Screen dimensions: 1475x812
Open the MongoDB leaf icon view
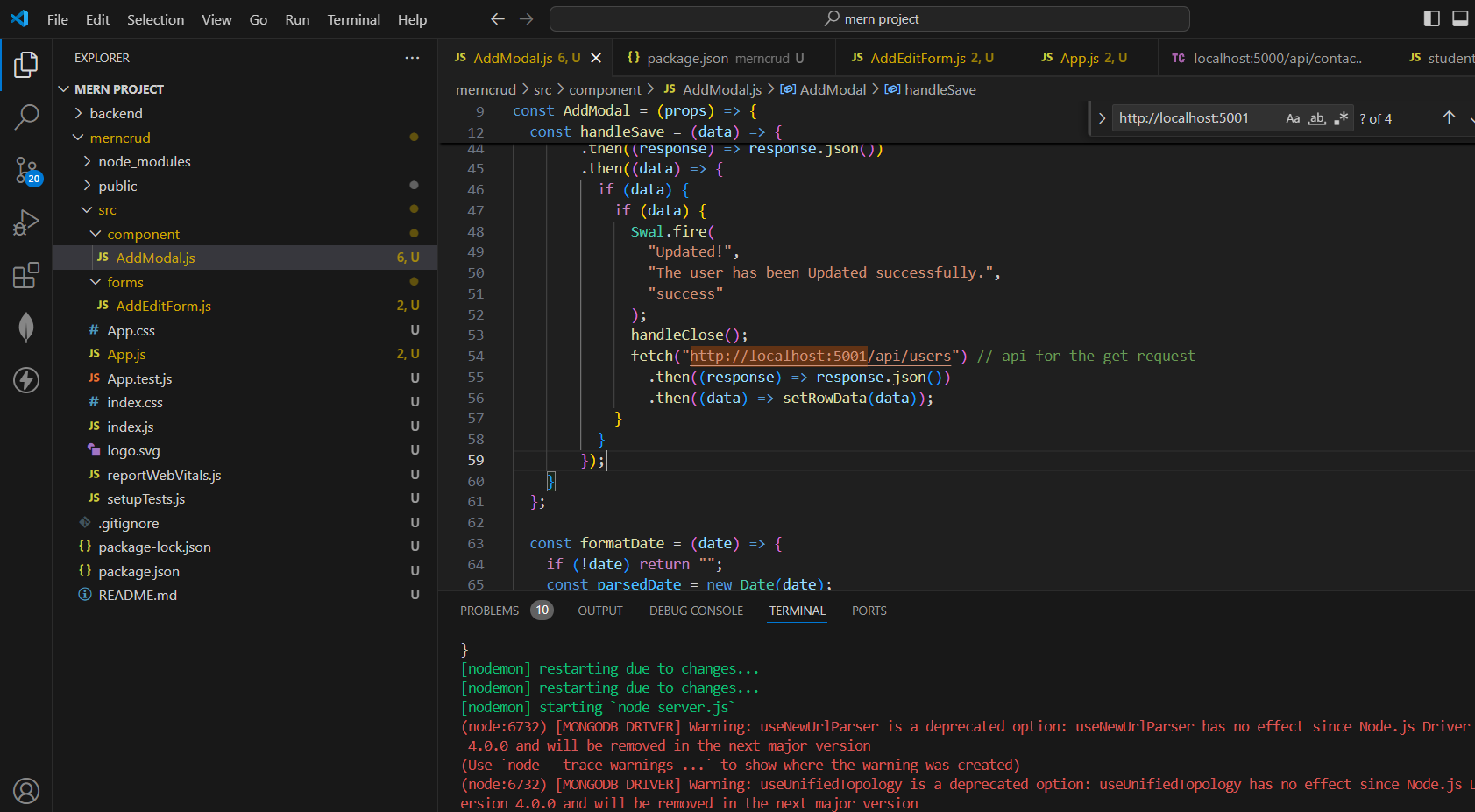pyautogui.click(x=26, y=328)
